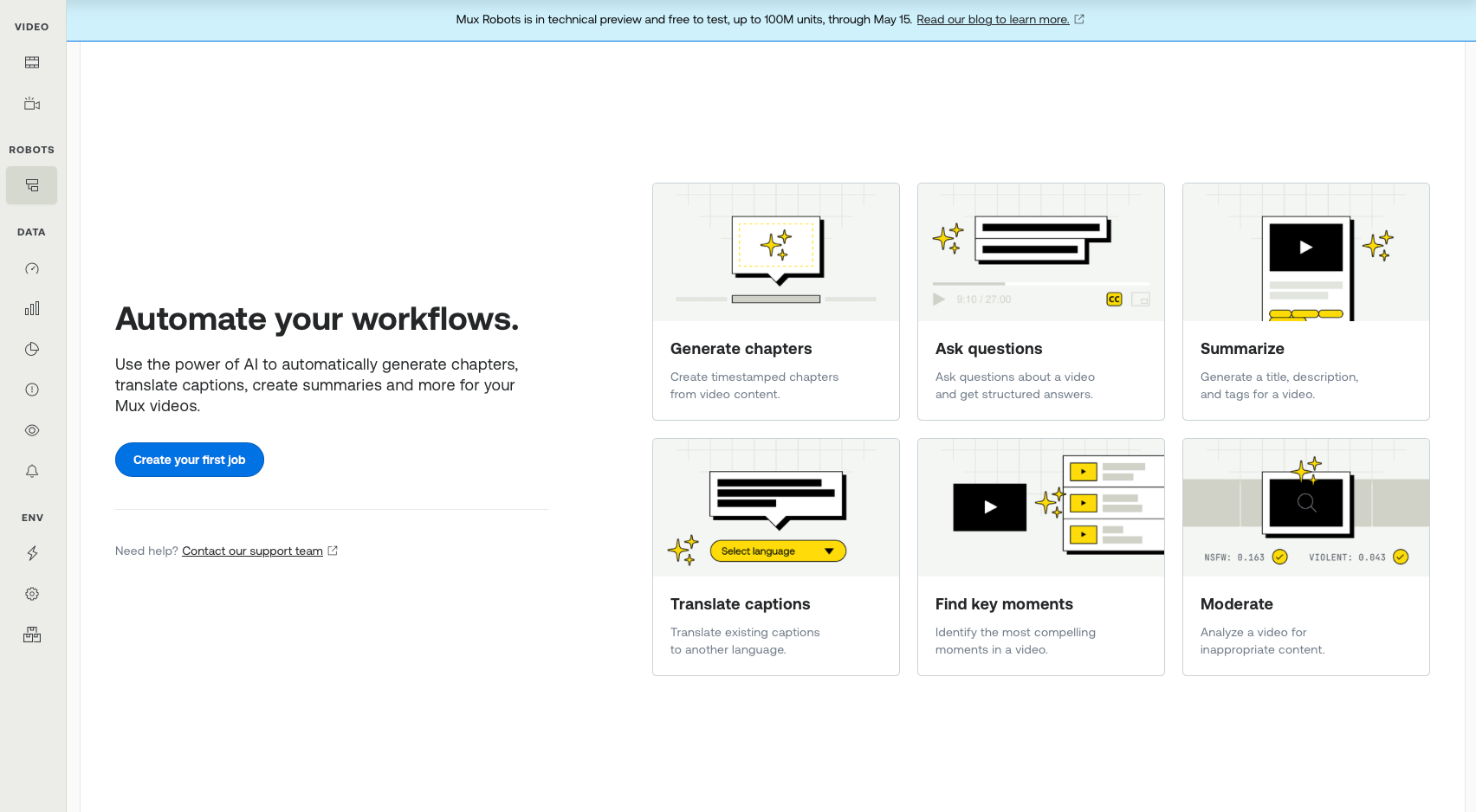Click the VIDEO sidebar section label
This screenshot has width=1476, height=812.
pos(32,27)
